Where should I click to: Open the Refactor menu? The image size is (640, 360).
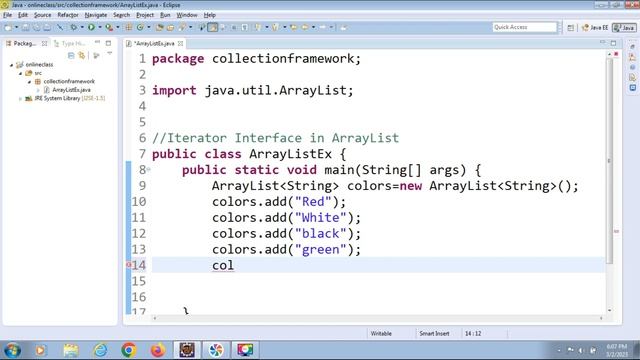coord(68,15)
